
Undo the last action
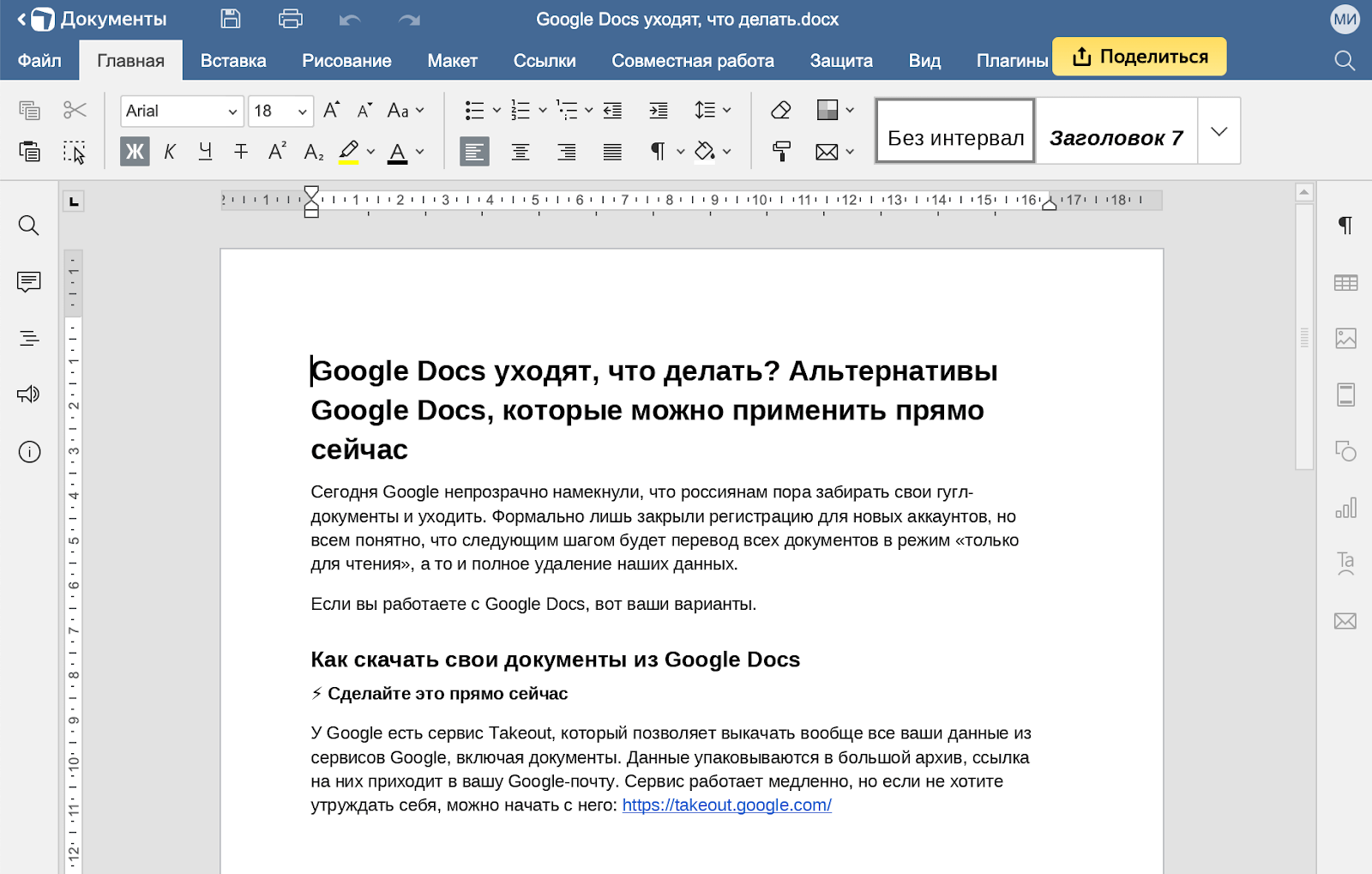(350, 19)
